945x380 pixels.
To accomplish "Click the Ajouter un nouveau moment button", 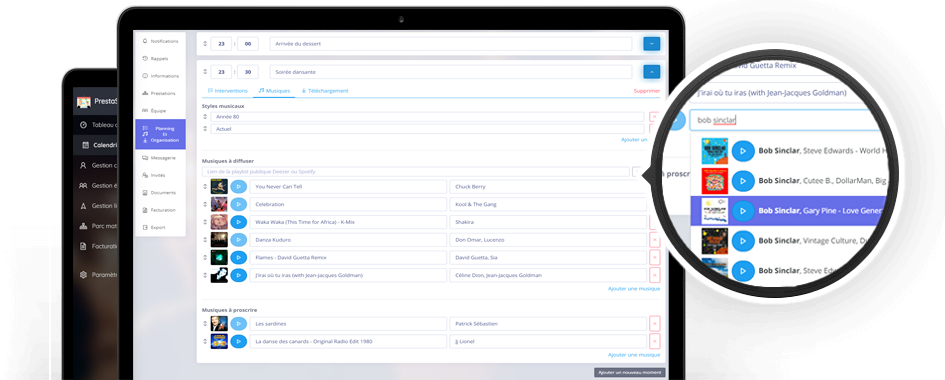I will pyautogui.click(x=630, y=373).
